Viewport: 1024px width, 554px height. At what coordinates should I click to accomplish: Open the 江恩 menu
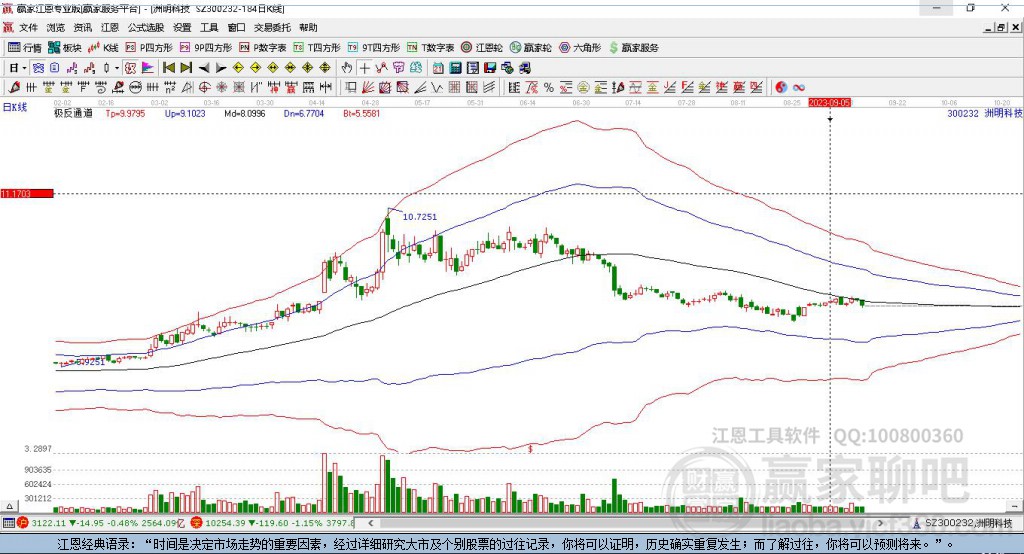[110, 27]
